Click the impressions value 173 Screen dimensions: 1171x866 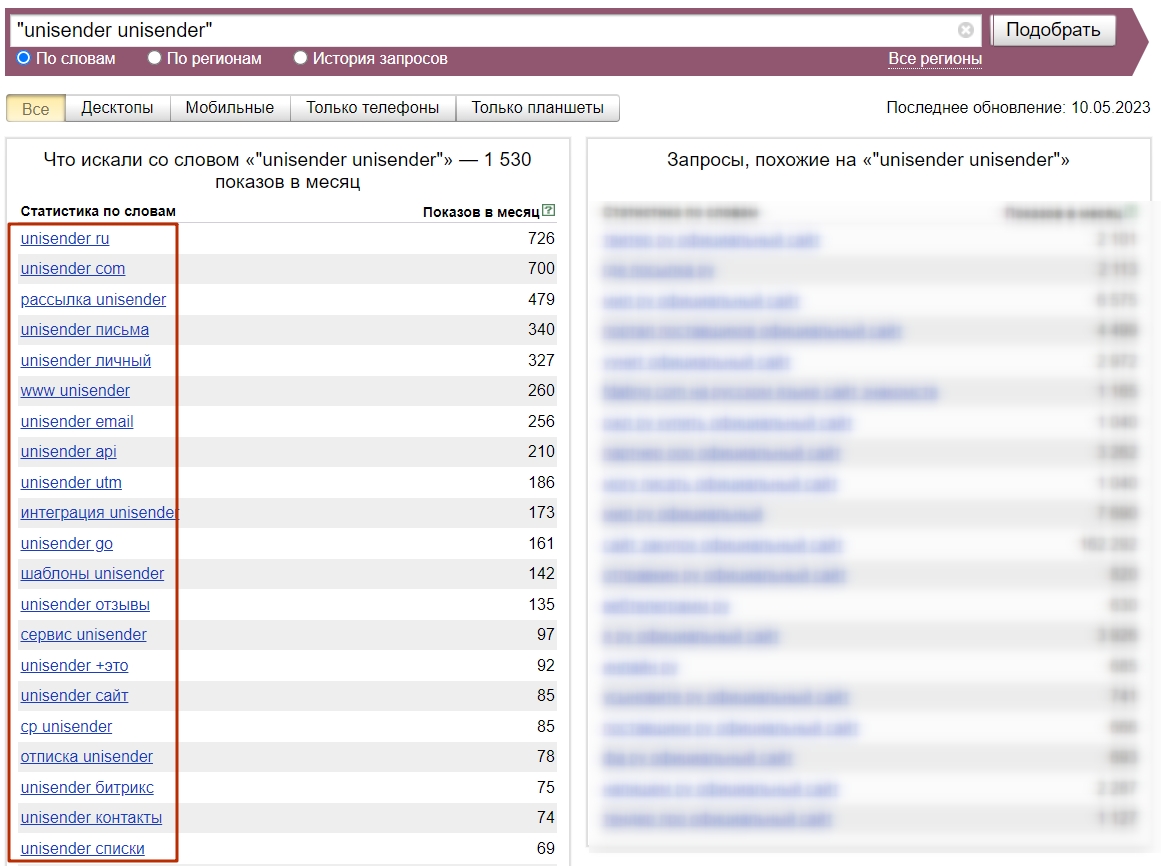click(541, 513)
